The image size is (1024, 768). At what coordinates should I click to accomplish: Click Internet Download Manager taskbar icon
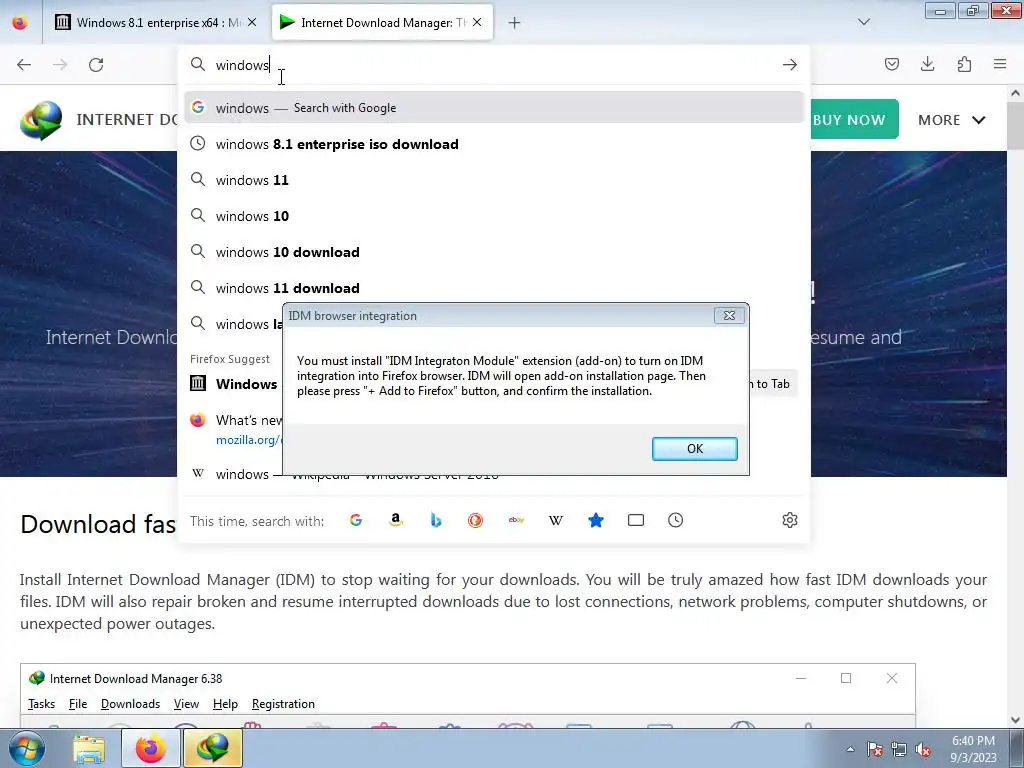click(213, 749)
